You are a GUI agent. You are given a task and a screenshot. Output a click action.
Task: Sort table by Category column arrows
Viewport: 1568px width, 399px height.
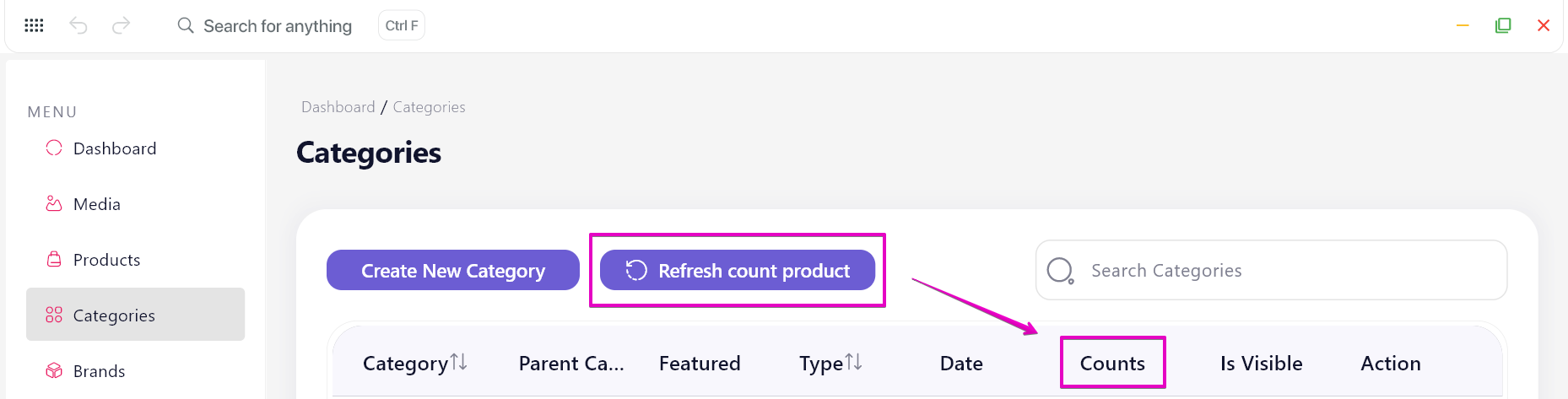[x=459, y=362]
